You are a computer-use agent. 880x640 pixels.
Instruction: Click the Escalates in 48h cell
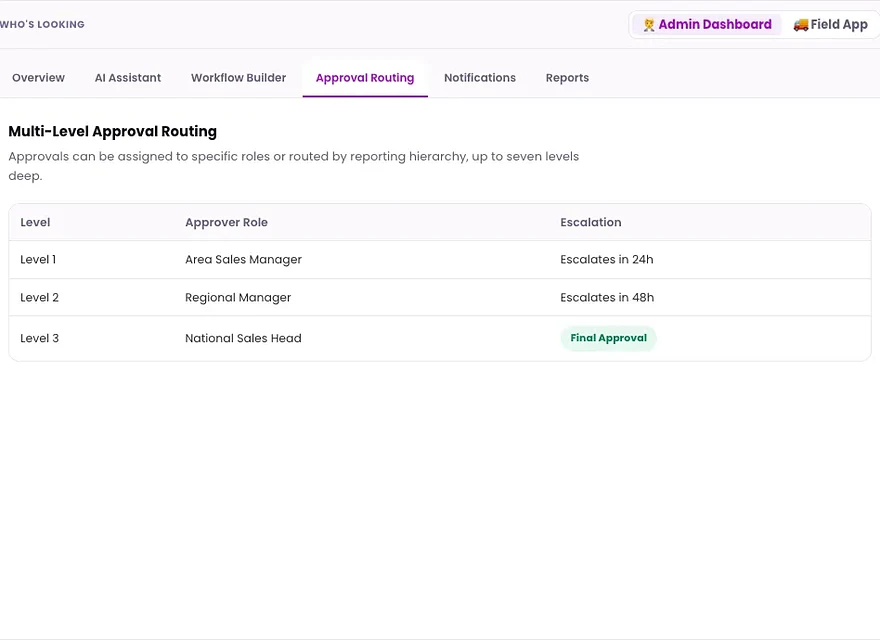(607, 298)
